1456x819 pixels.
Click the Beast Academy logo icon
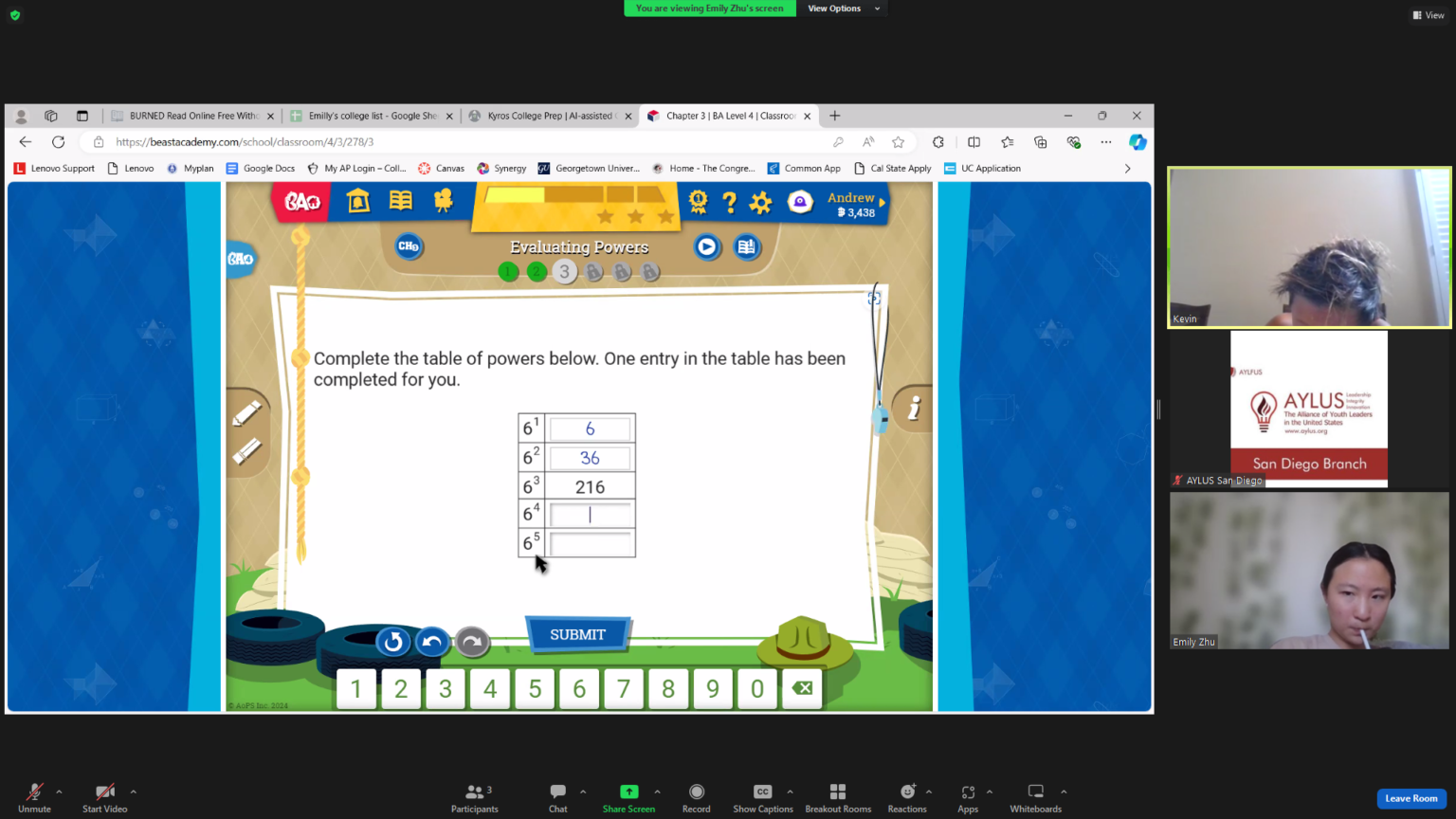tap(302, 201)
